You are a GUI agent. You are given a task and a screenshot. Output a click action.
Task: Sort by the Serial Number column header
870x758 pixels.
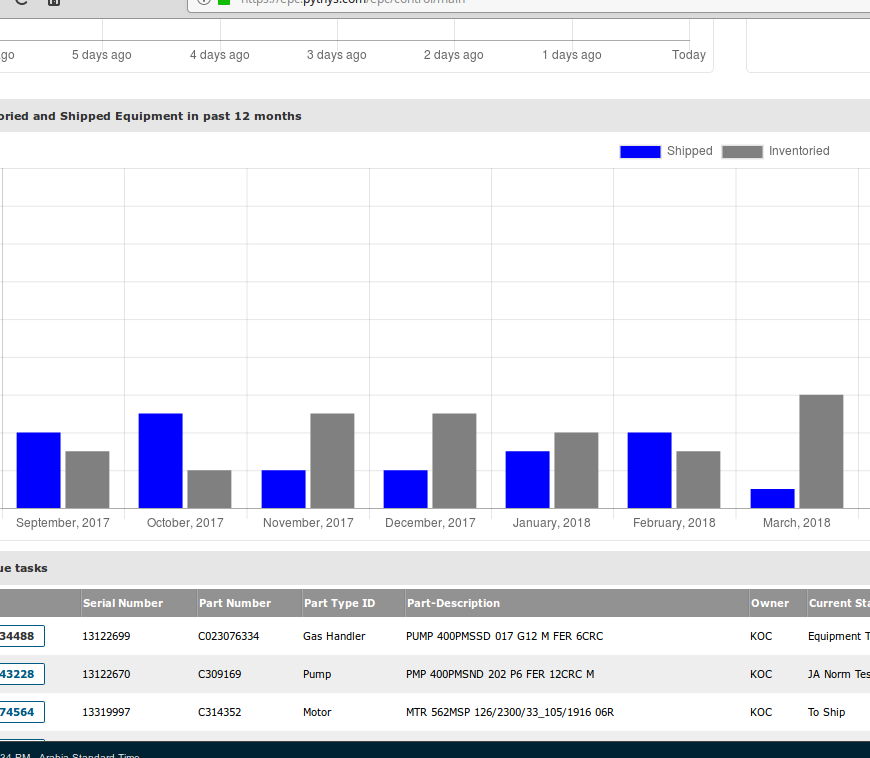(x=123, y=603)
